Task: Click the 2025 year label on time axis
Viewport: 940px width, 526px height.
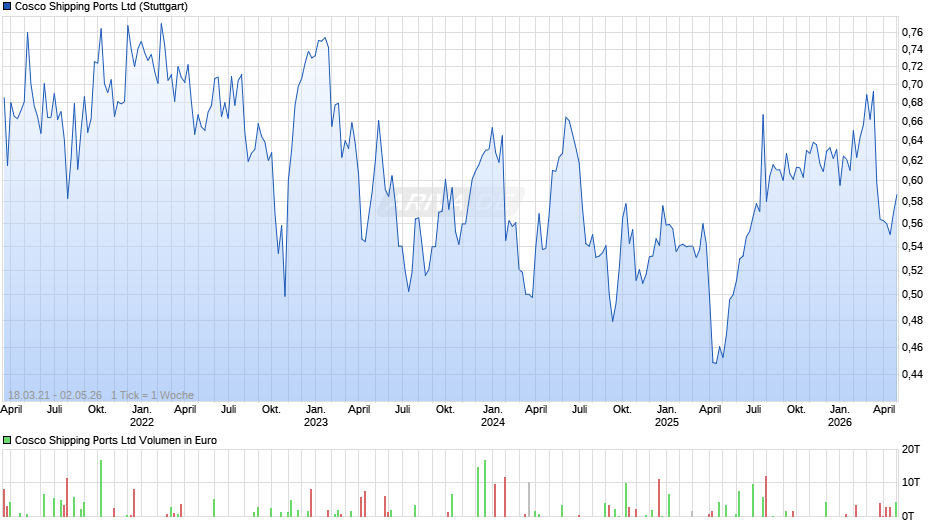Action: coord(667,422)
